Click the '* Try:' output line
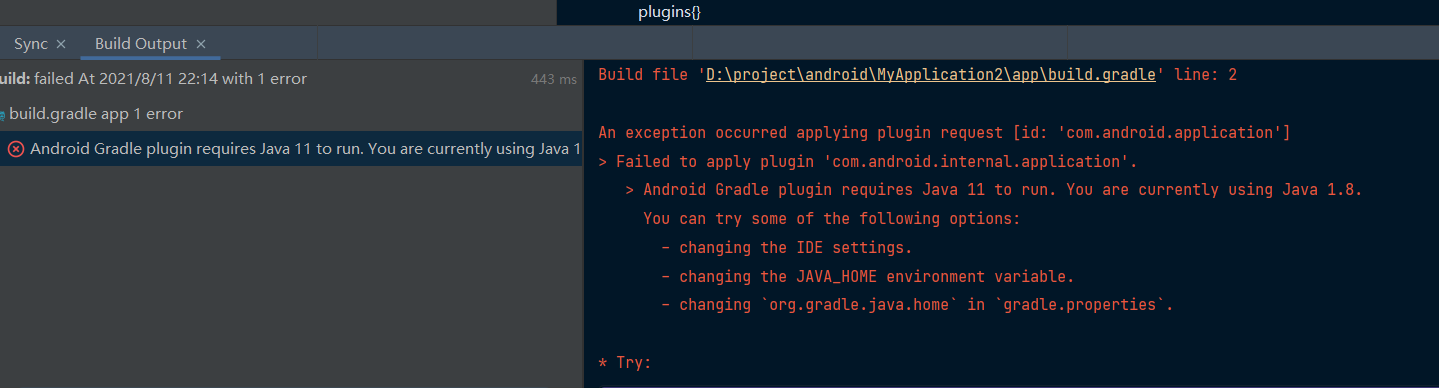Image resolution: width=1439 pixels, height=388 pixels. (x=625, y=363)
